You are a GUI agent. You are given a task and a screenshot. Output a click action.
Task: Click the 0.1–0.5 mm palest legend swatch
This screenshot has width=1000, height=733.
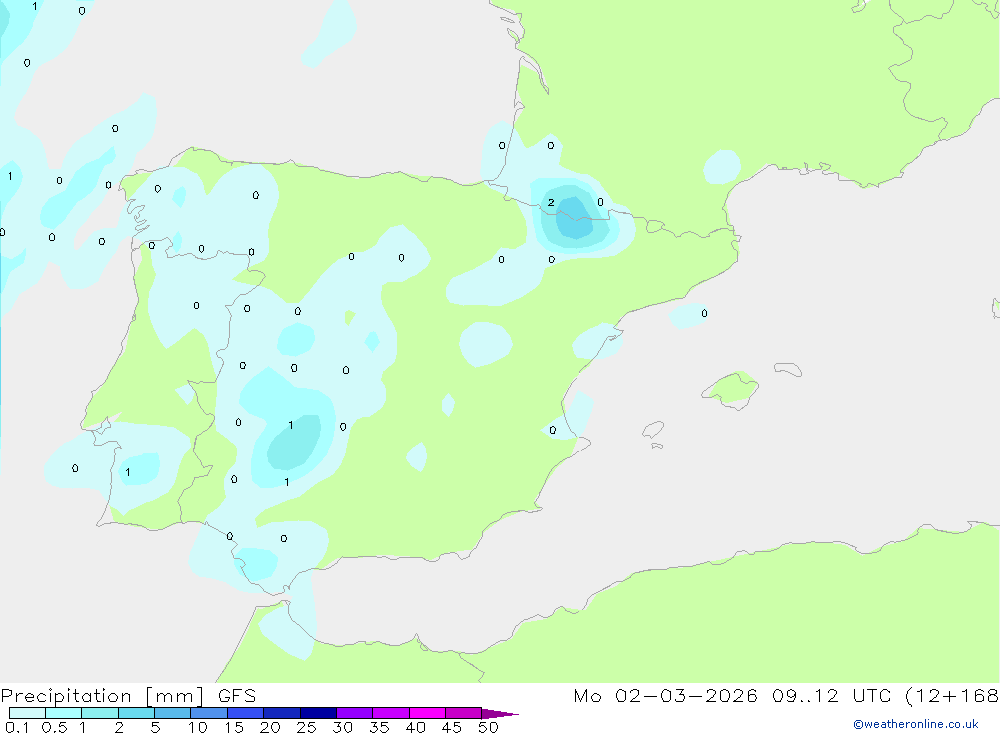coord(27,713)
